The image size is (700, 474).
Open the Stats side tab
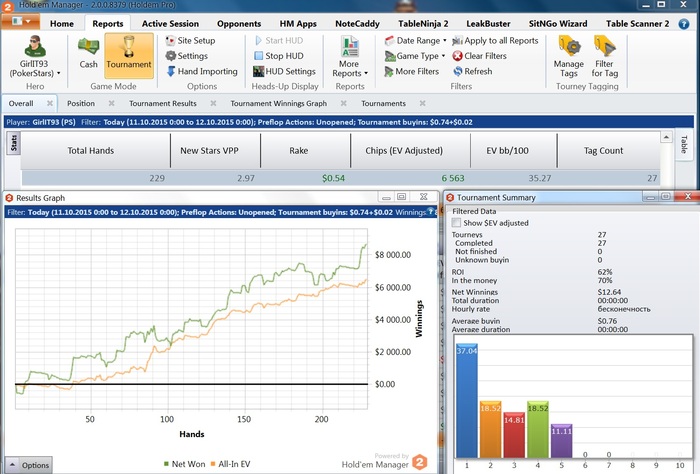point(13,143)
